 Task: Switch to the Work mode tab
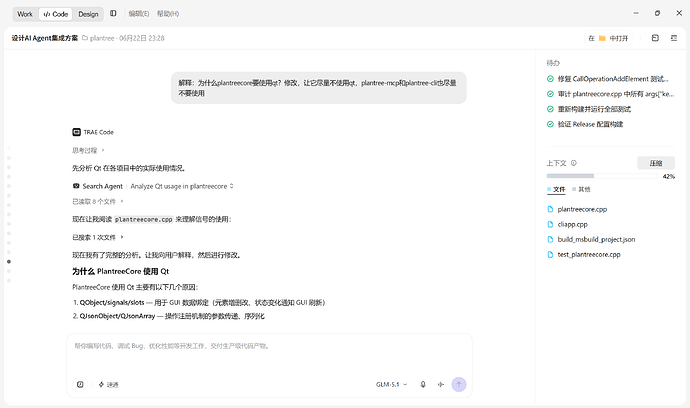coord(25,14)
